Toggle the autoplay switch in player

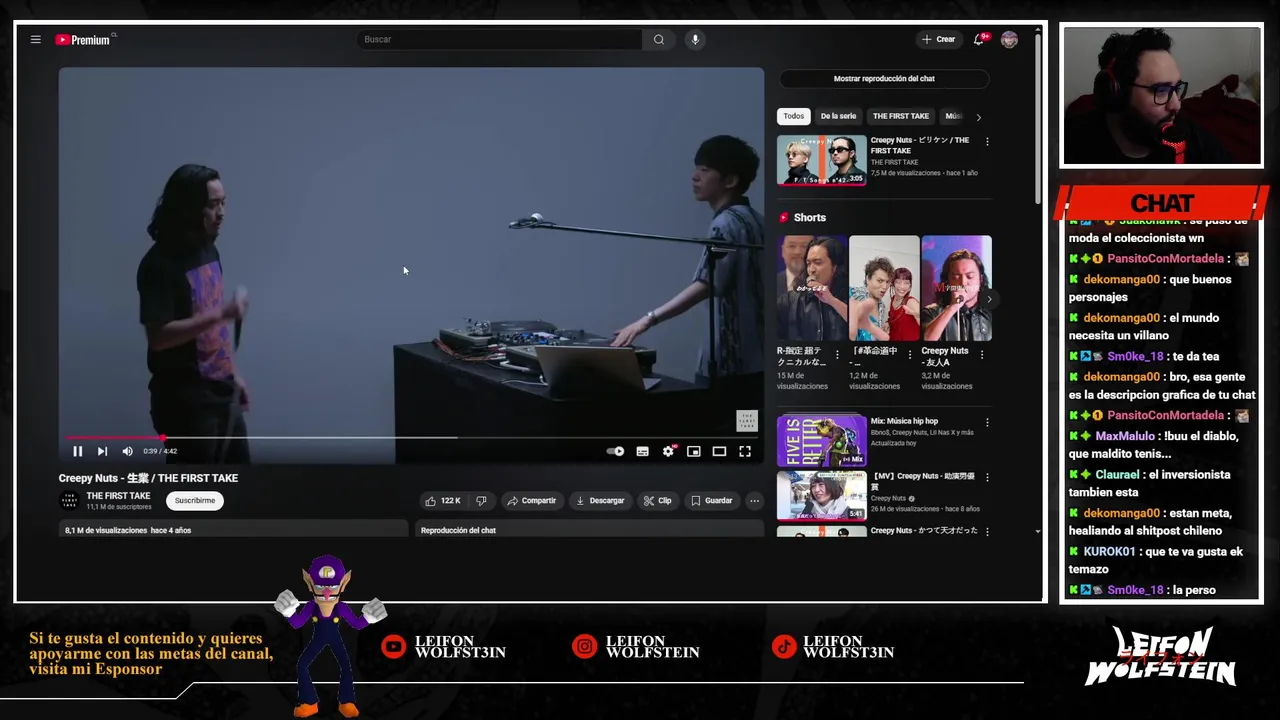click(x=616, y=452)
